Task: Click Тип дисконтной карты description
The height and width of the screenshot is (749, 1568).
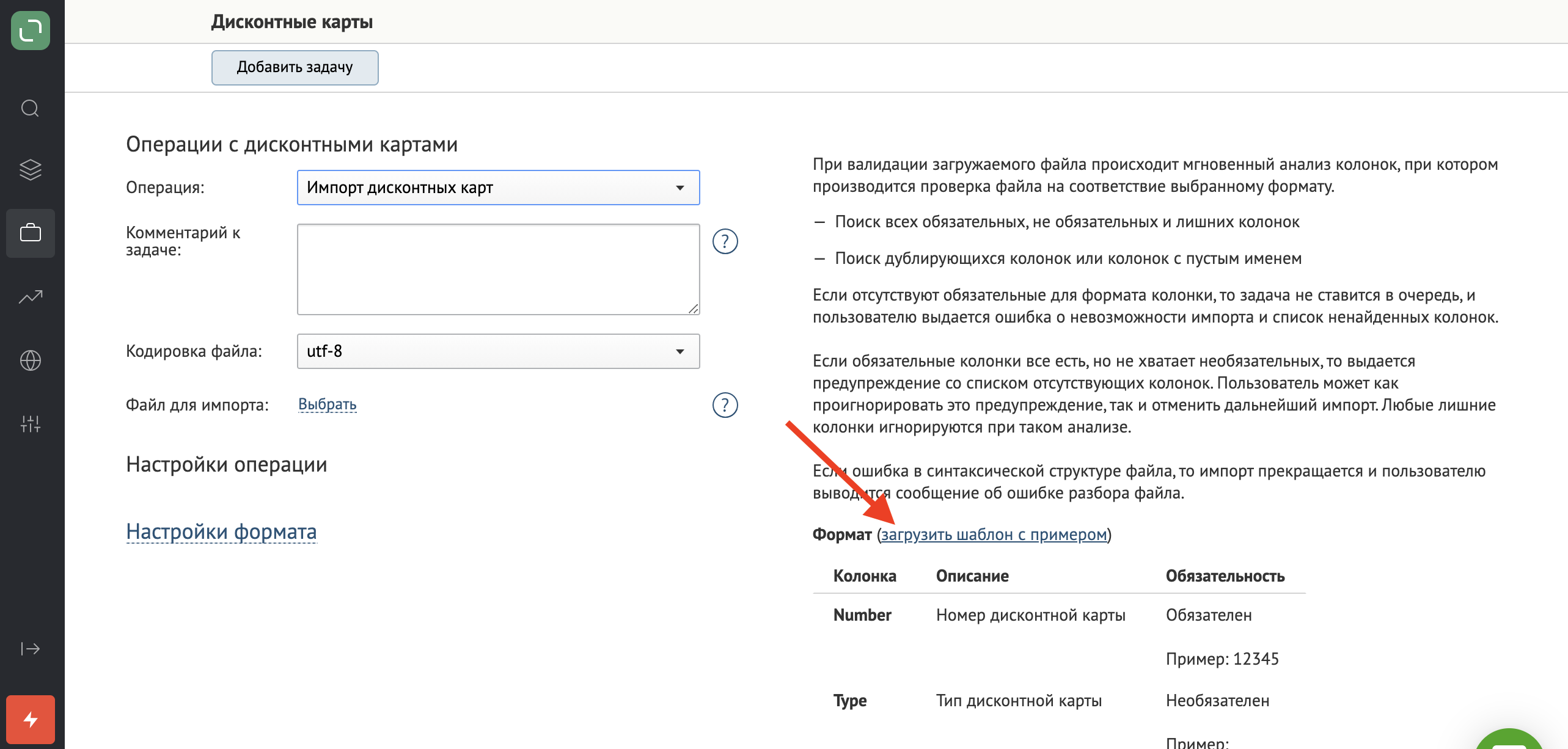Action: pos(1019,701)
